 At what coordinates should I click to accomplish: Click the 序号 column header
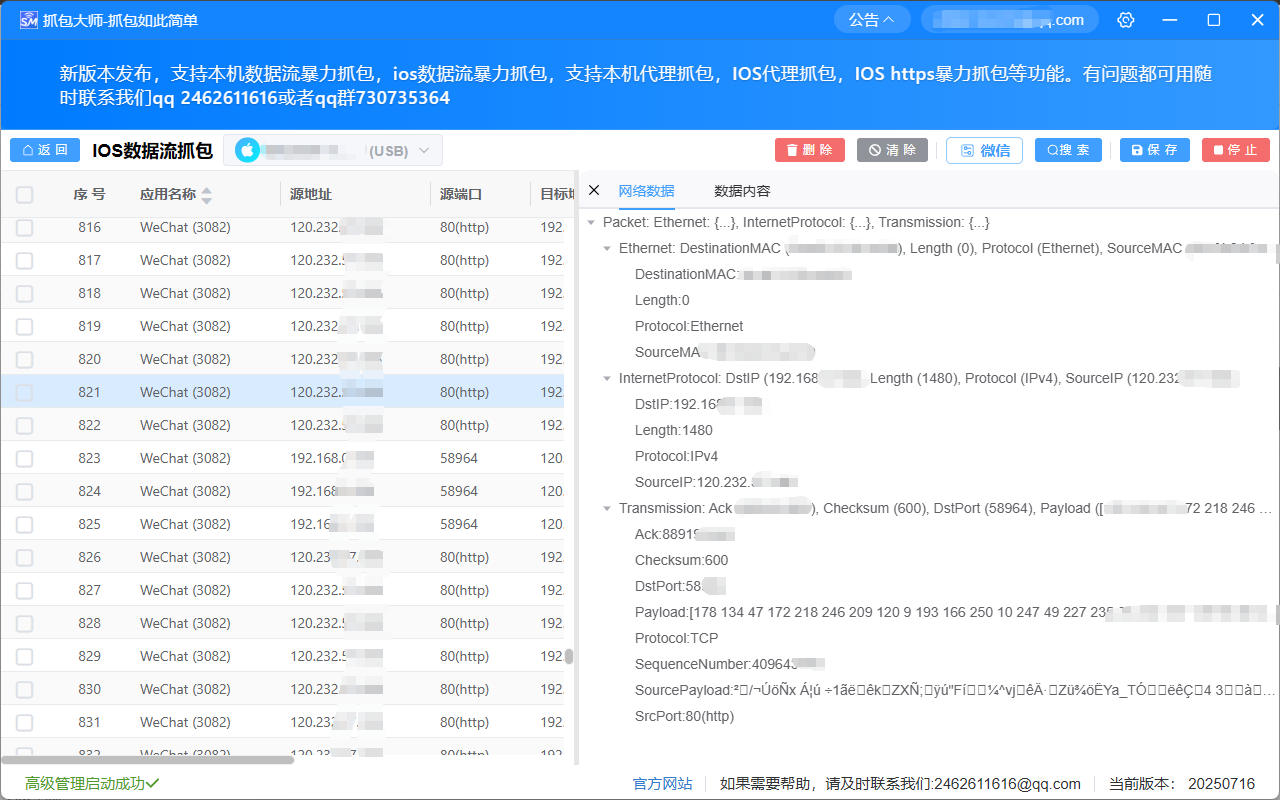tap(89, 194)
